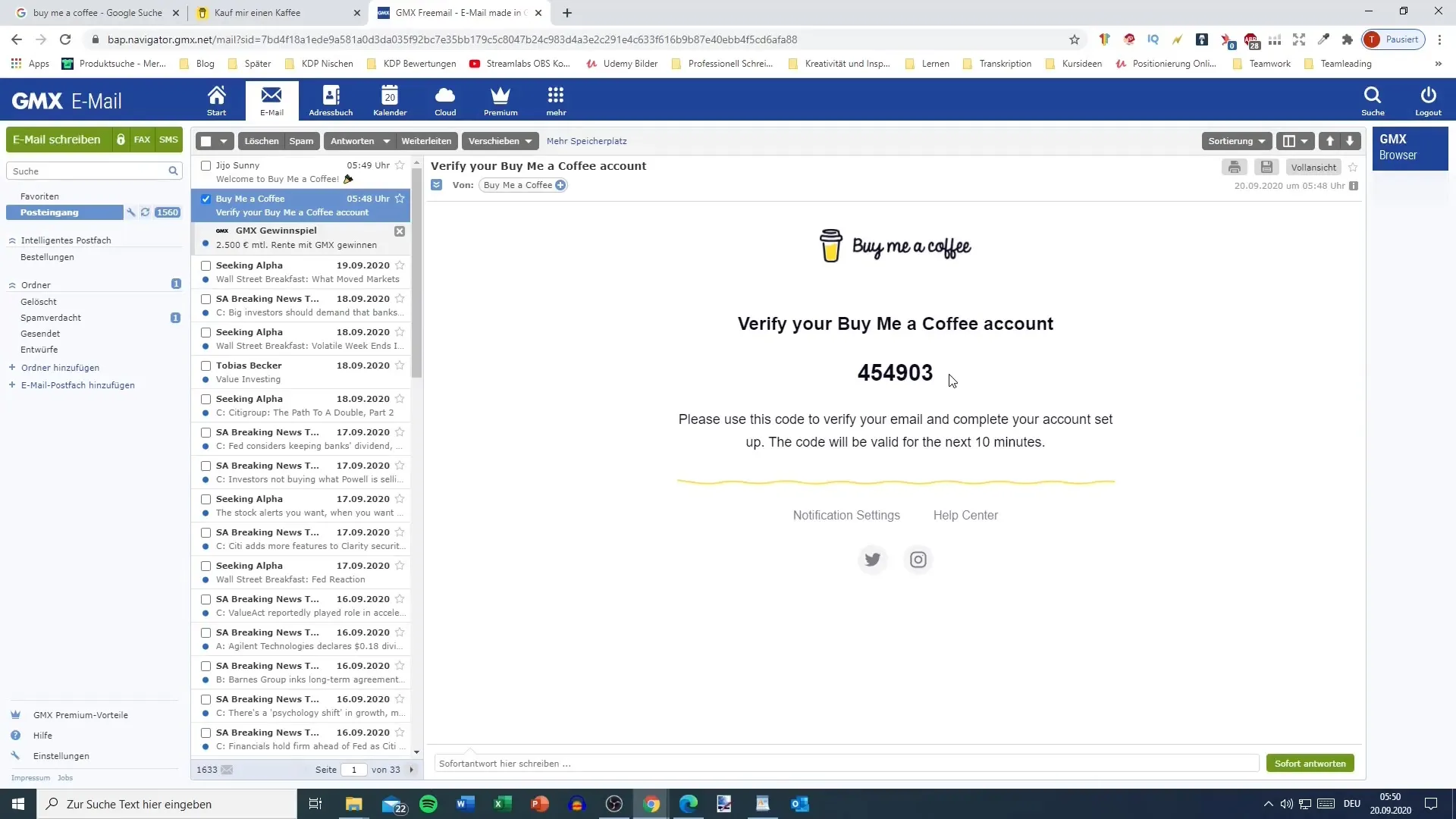
Task: Check the Agilent Technologies email checkbox
Action: [206, 632]
